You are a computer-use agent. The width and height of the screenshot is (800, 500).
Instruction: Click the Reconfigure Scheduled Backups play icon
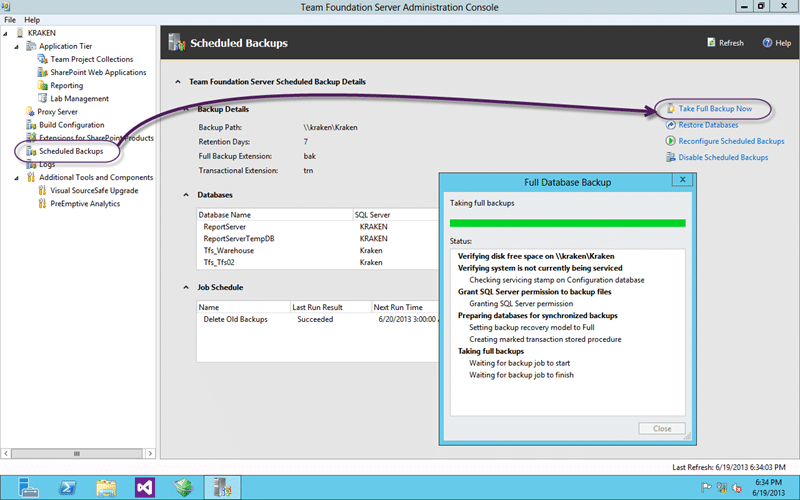pyautogui.click(x=671, y=141)
